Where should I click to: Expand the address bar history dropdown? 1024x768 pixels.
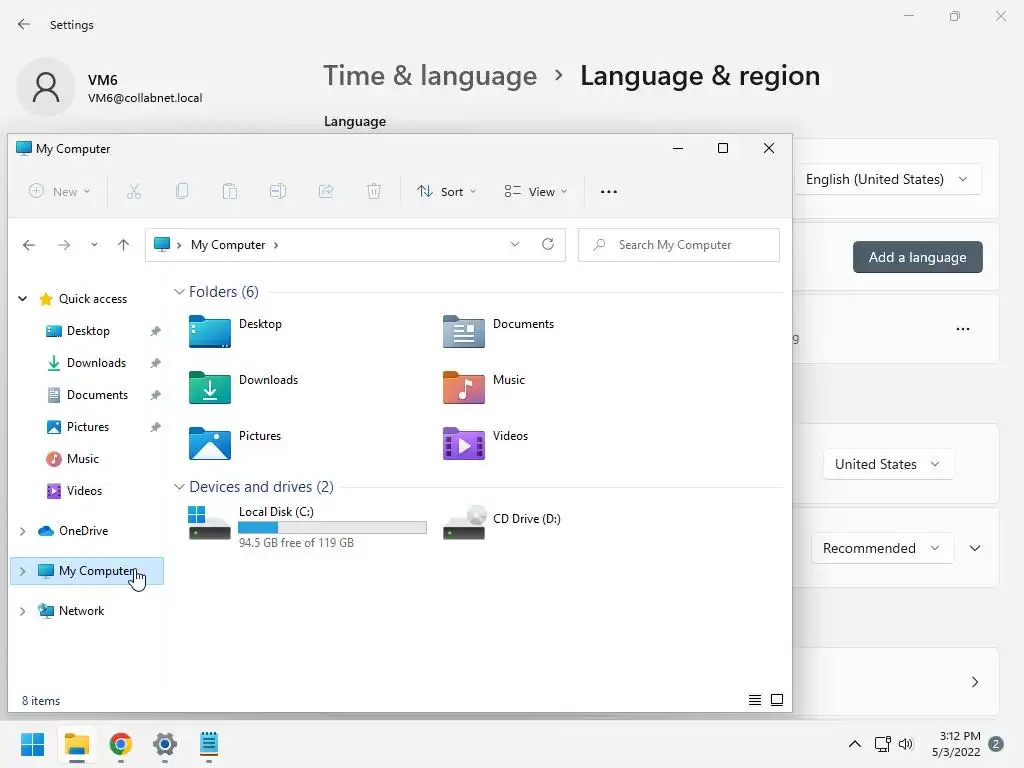click(515, 244)
